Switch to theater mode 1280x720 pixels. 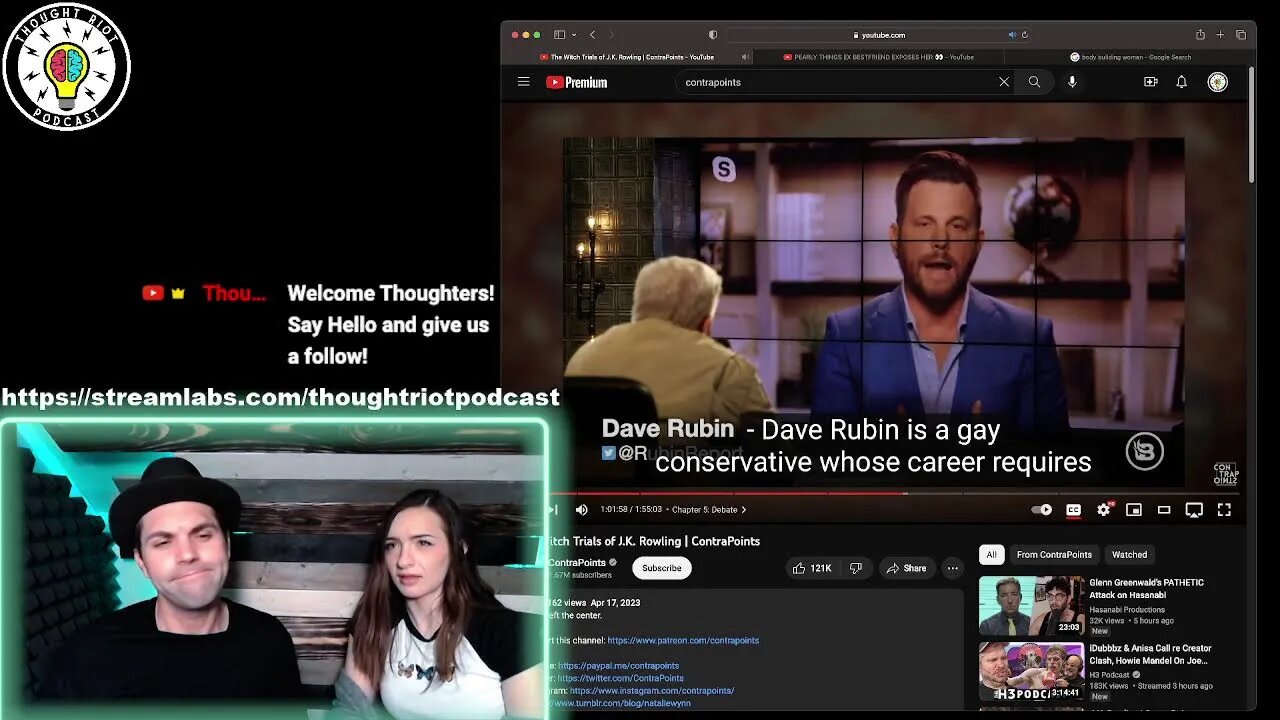click(1163, 509)
